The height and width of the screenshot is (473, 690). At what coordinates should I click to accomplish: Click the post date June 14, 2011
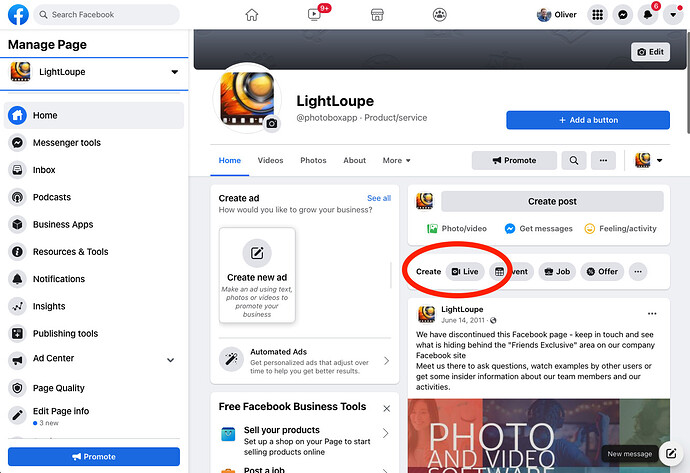point(462,320)
